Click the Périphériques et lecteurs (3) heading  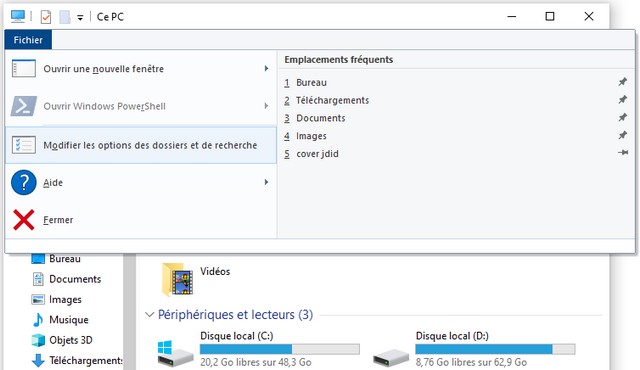[x=236, y=315]
